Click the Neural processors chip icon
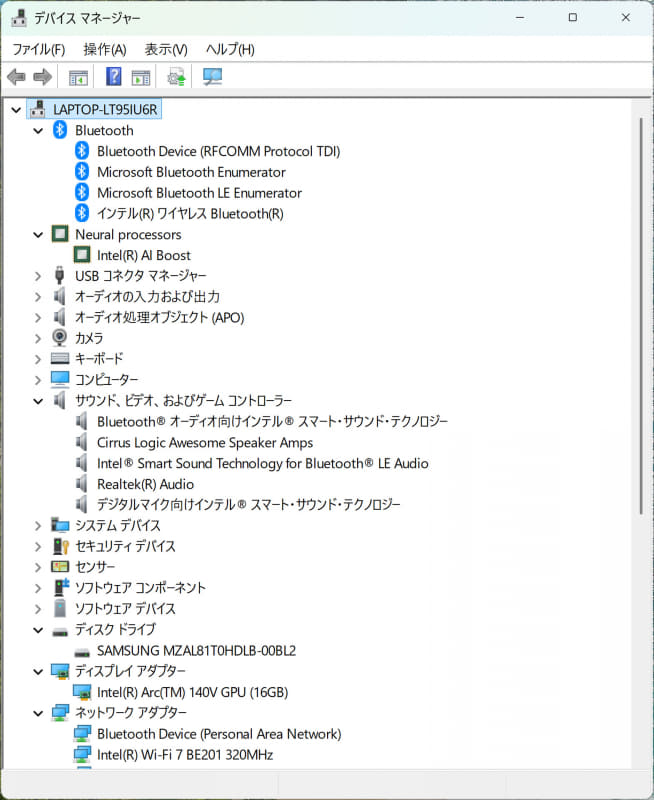This screenshot has width=654, height=800. pos(60,234)
